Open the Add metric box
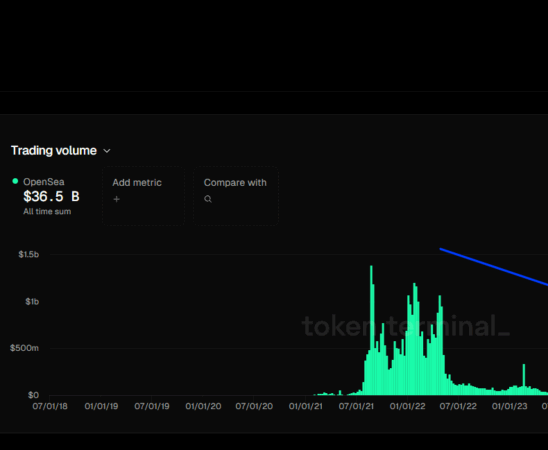This screenshot has height=450, width=548. (143, 196)
